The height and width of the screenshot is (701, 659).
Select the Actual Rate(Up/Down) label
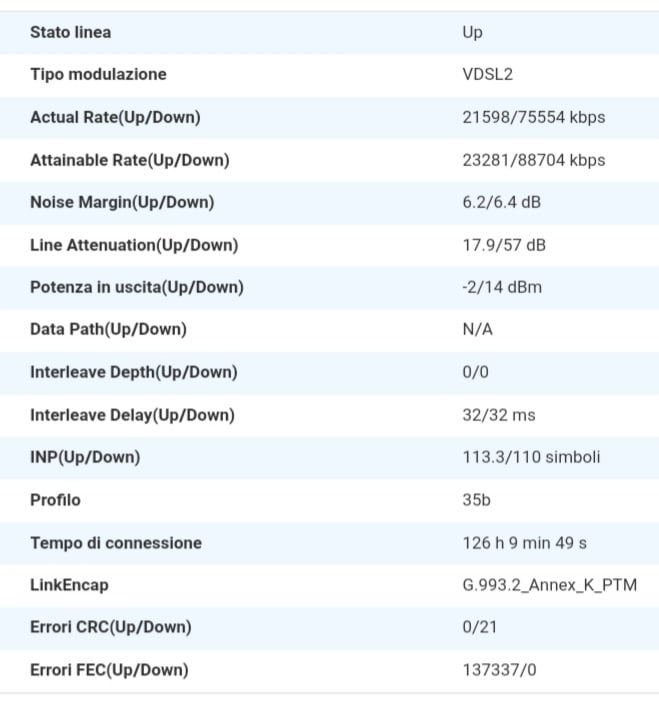[x=115, y=117]
